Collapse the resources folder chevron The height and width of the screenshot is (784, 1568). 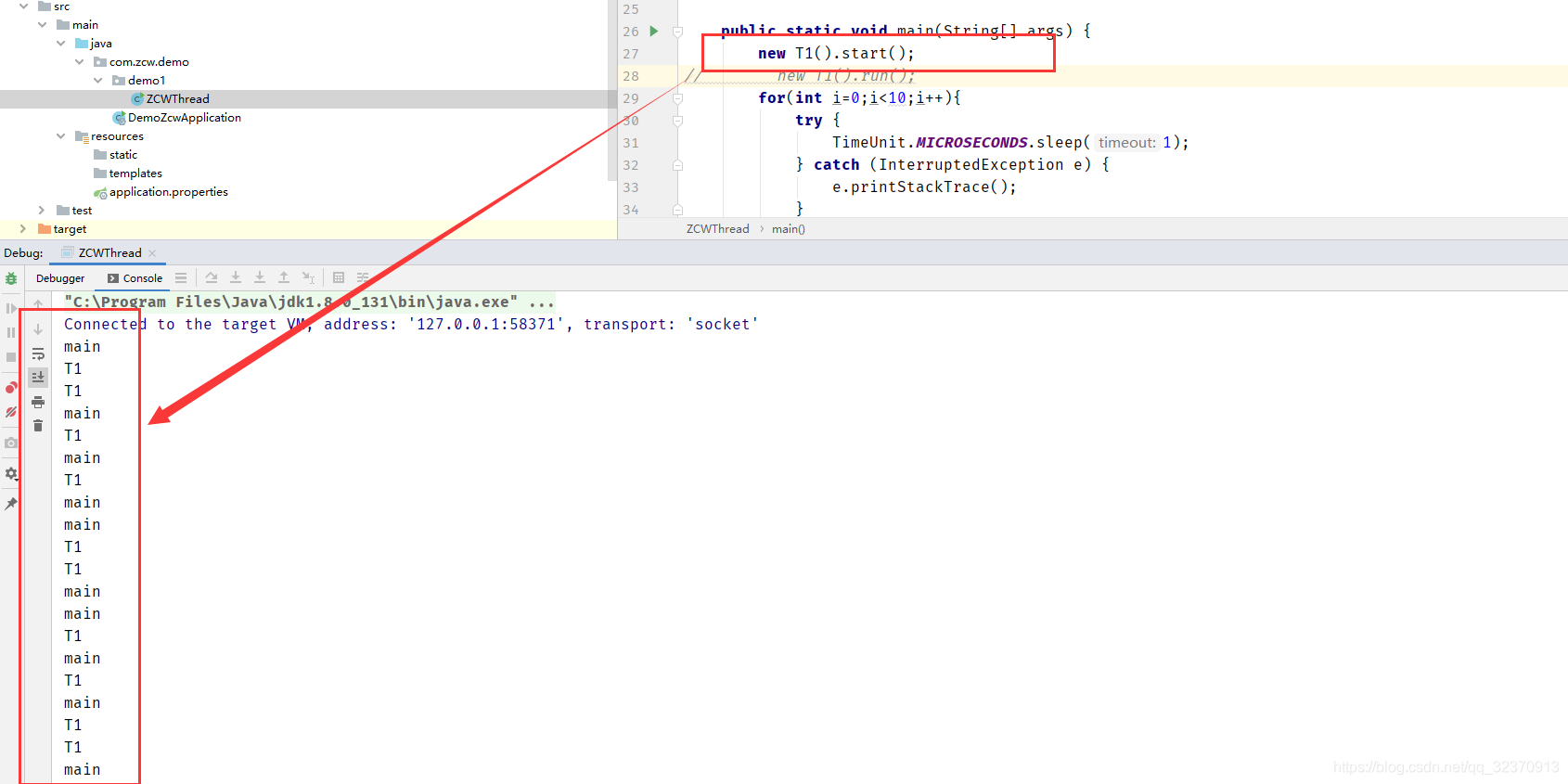60,136
